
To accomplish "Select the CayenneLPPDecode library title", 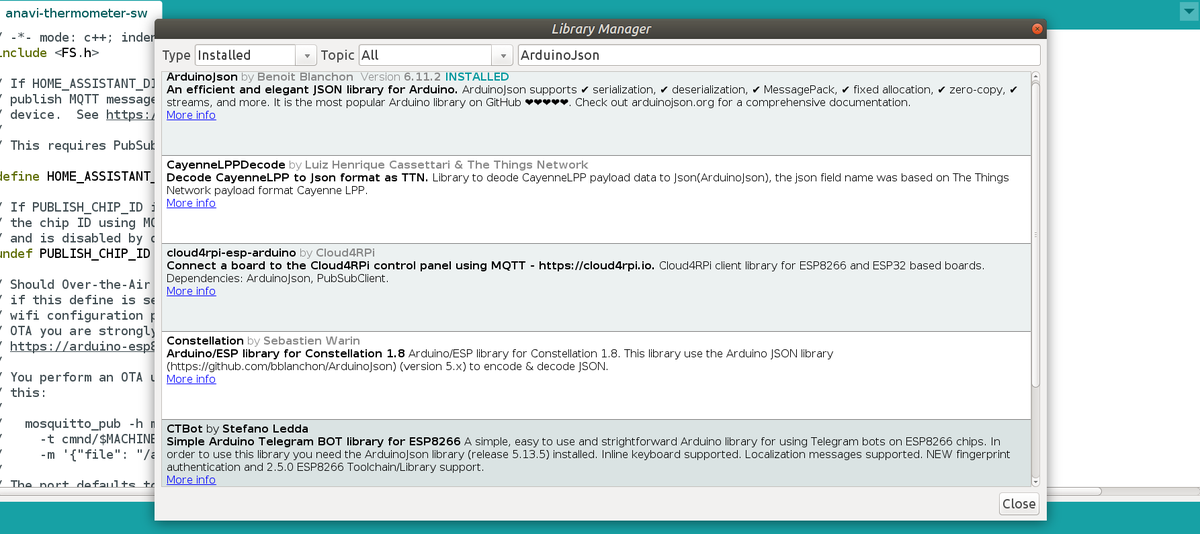I will pyautogui.click(x=226, y=165).
